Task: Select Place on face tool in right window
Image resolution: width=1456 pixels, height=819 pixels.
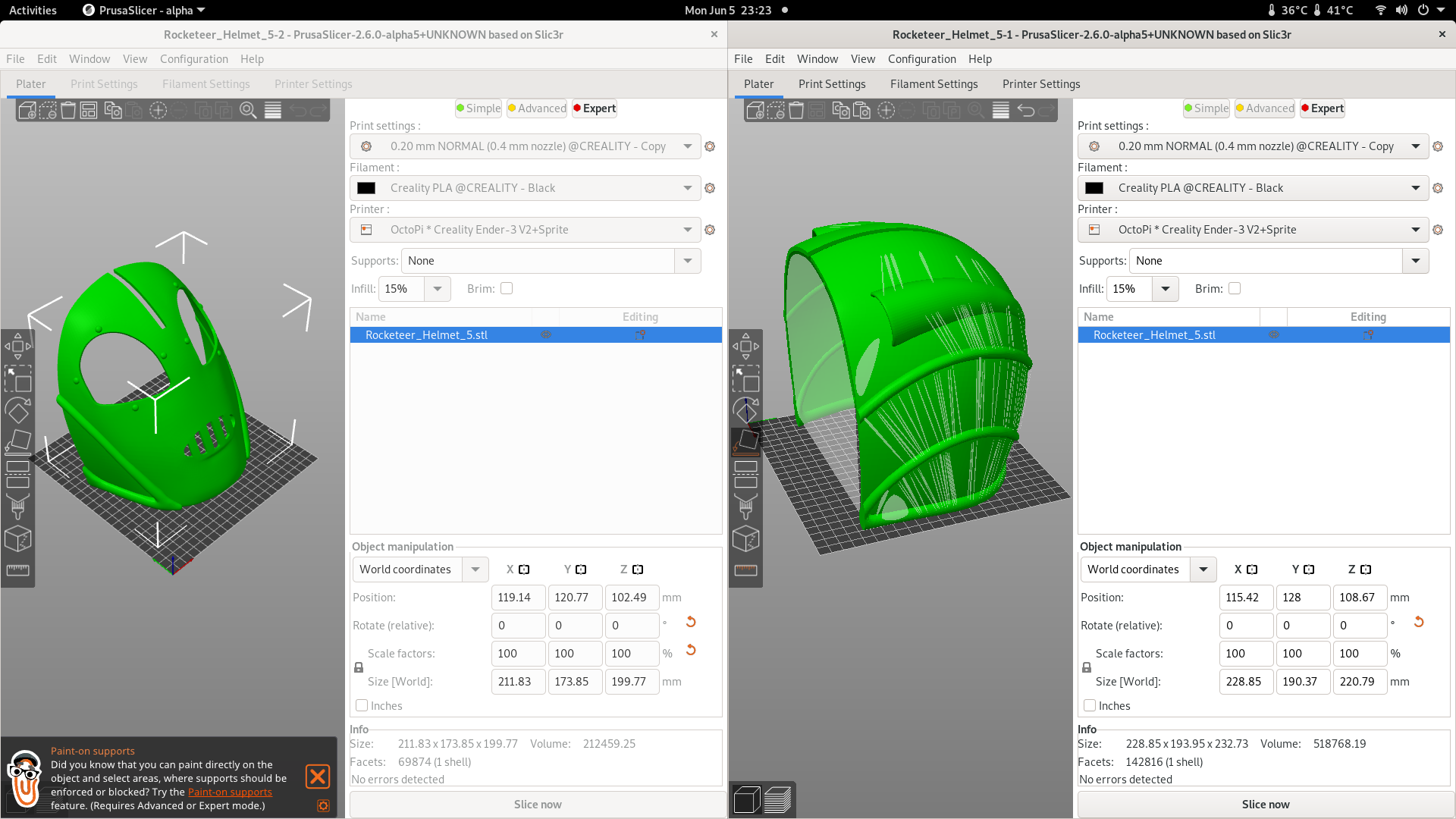Action: coord(746,442)
